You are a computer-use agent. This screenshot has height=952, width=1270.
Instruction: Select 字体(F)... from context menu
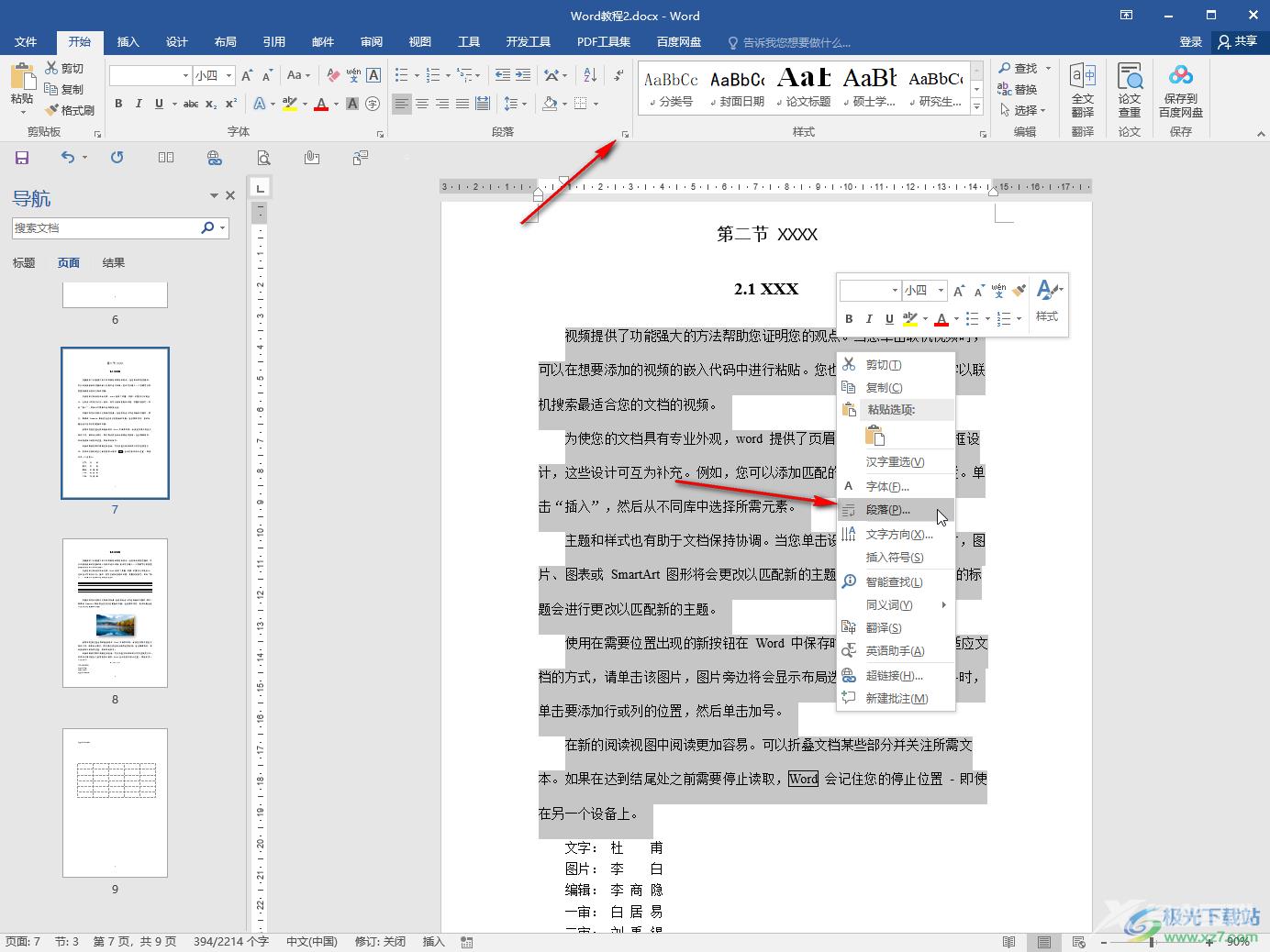coord(896,486)
